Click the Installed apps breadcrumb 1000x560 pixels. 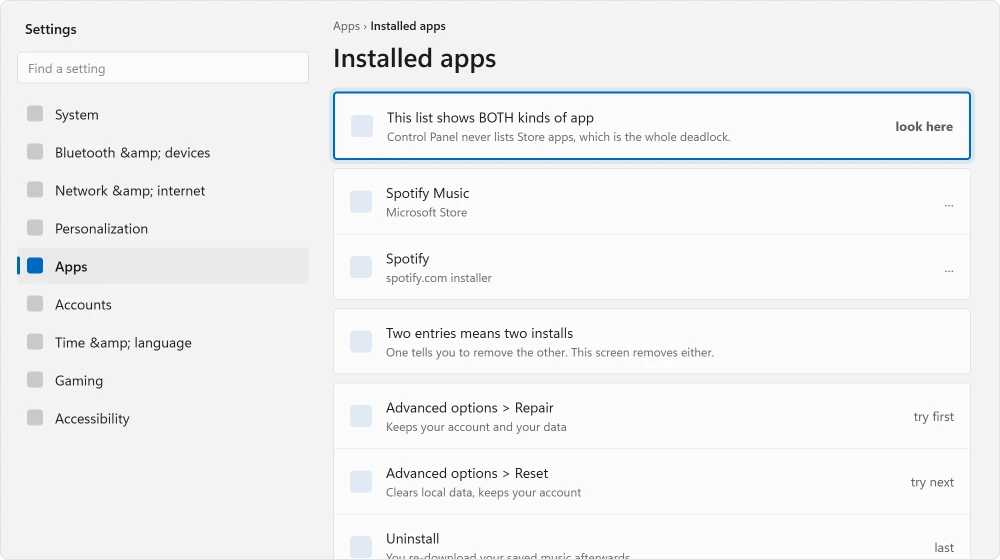pyautogui.click(x=408, y=26)
